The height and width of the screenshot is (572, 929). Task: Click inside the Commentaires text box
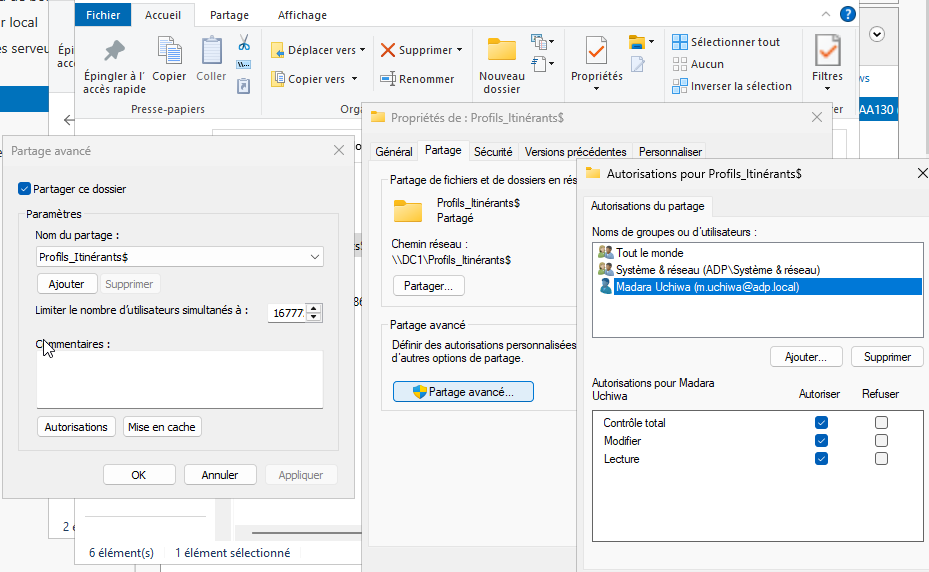tap(180, 379)
